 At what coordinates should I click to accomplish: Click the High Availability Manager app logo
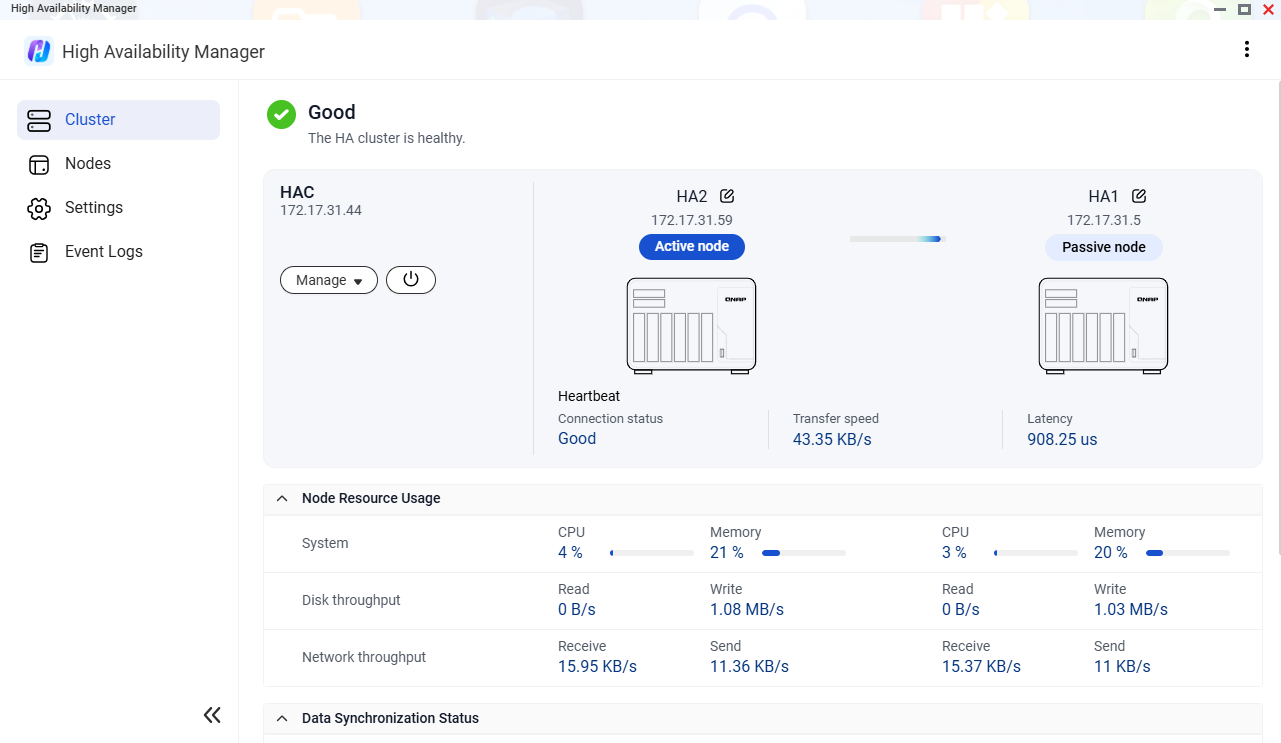39,51
